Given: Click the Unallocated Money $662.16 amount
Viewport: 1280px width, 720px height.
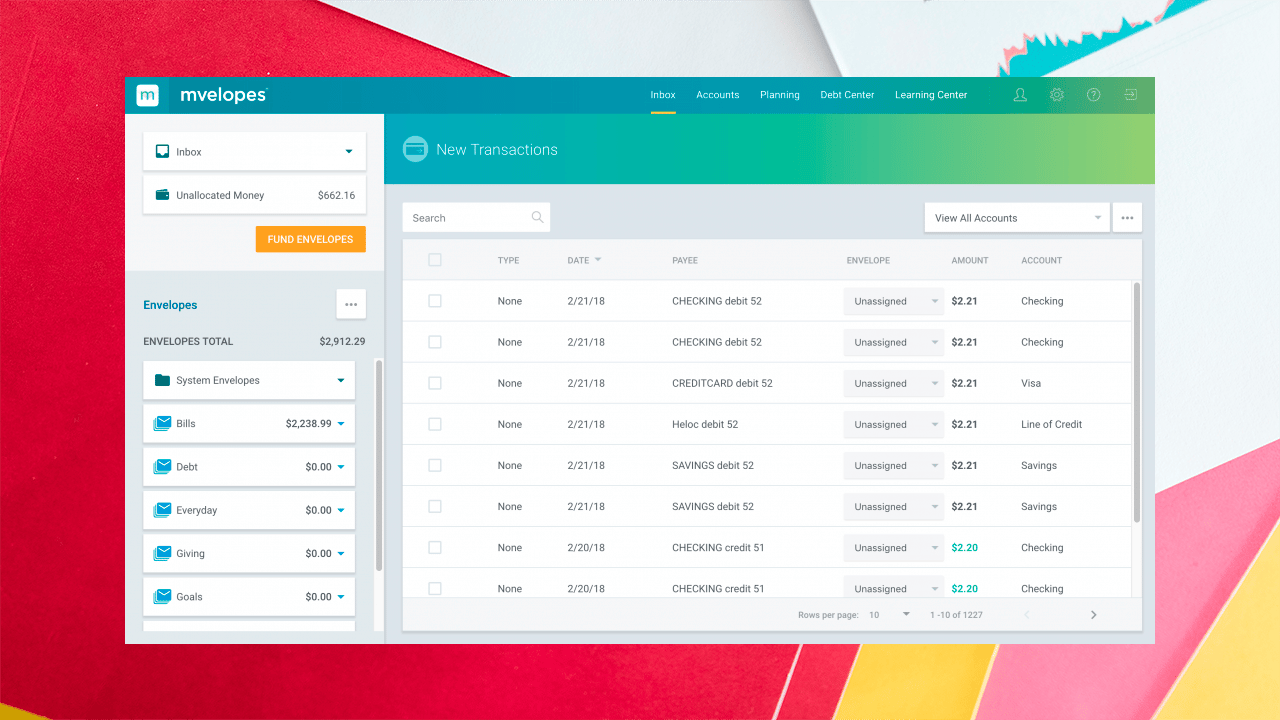Looking at the screenshot, I should coord(336,195).
